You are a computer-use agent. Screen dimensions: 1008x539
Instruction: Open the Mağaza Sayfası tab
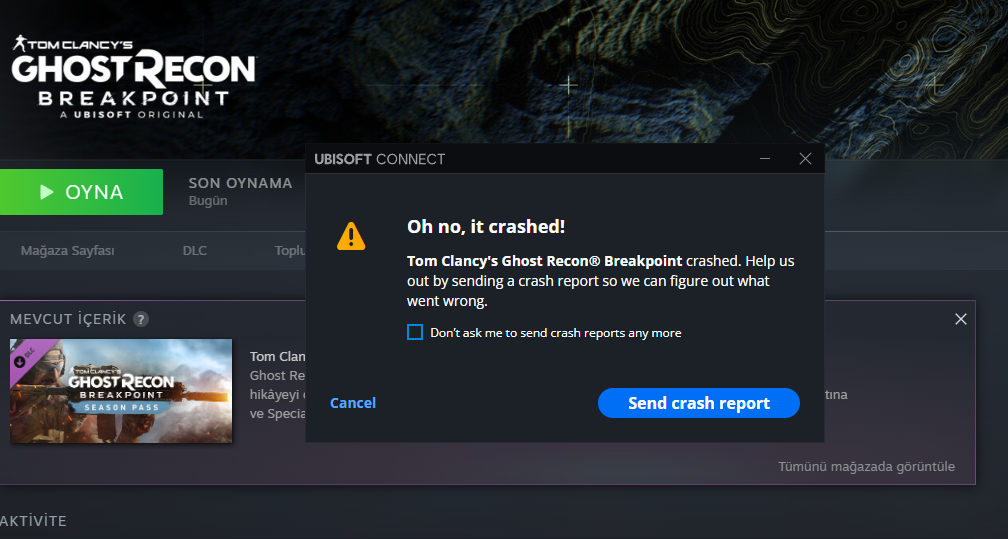tap(68, 251)
